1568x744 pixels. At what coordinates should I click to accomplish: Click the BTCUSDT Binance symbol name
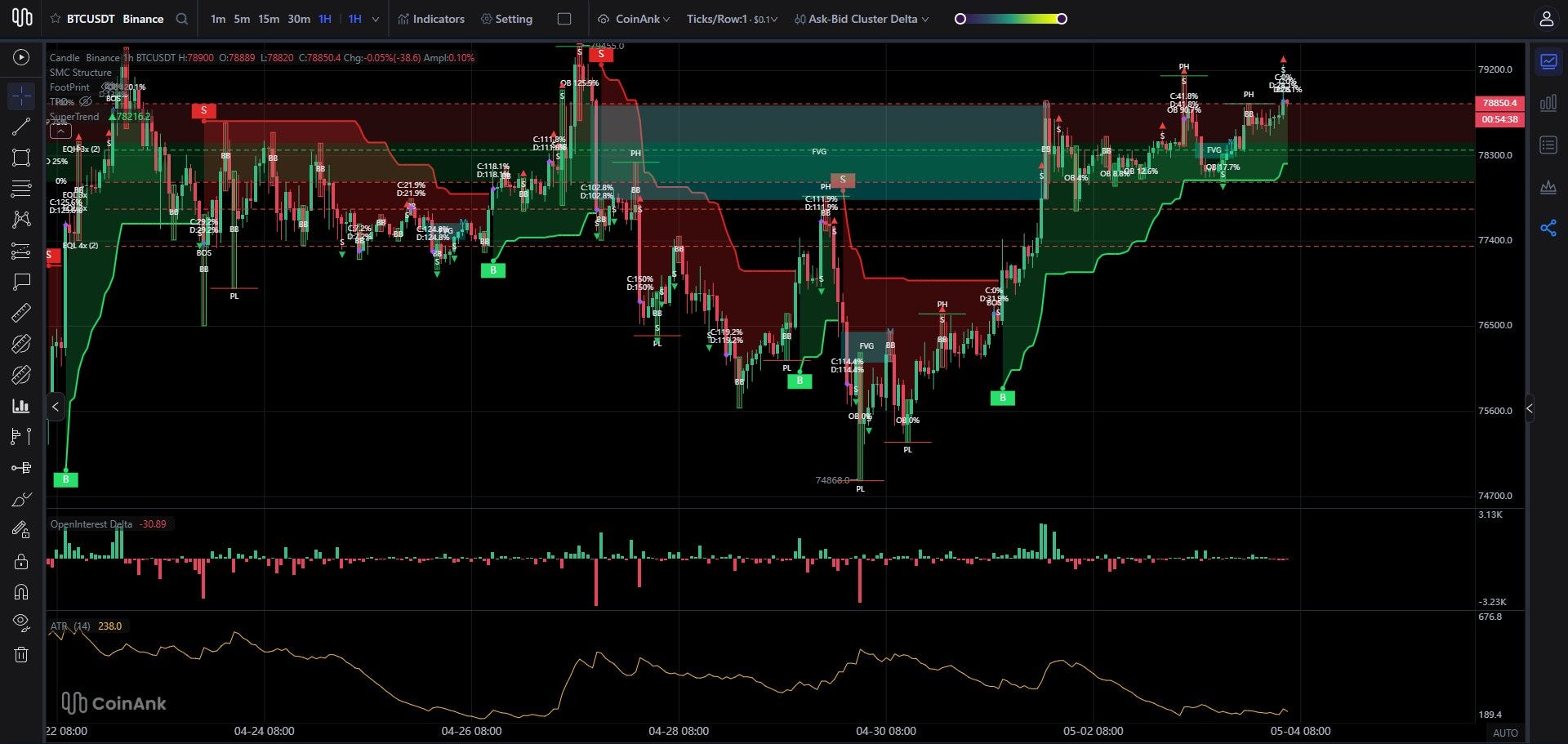(115, 19)
